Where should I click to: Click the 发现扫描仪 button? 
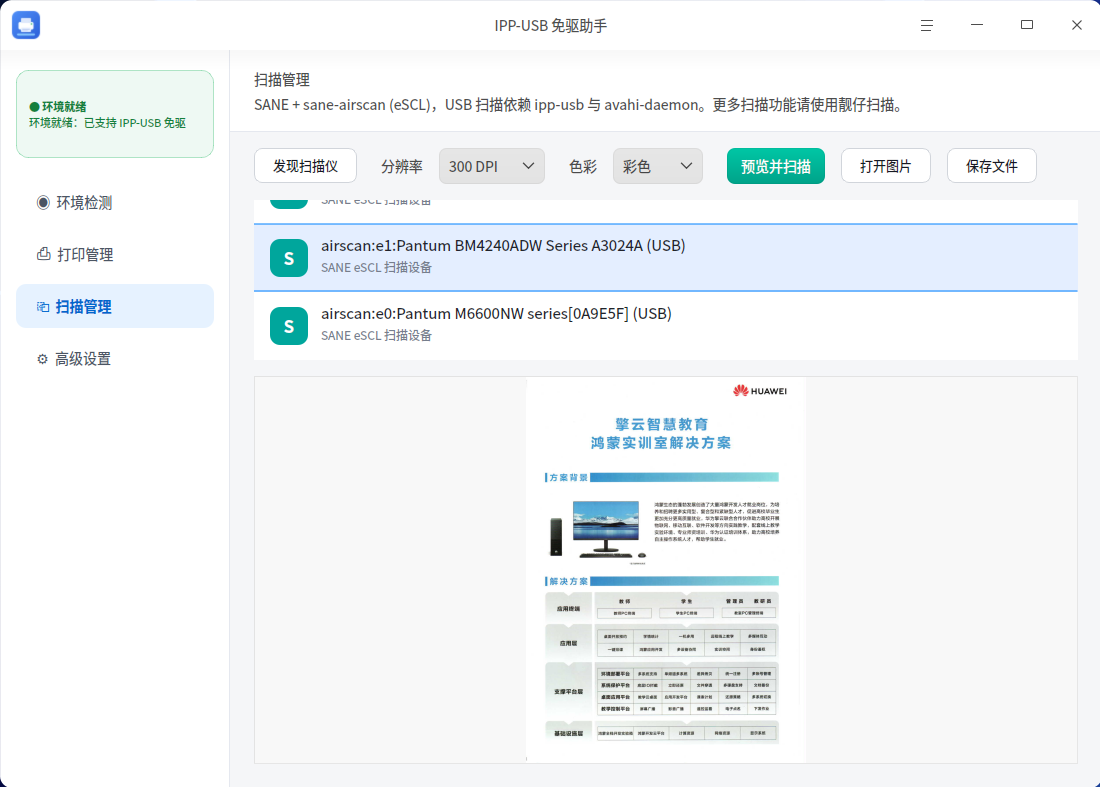(305, 166)
